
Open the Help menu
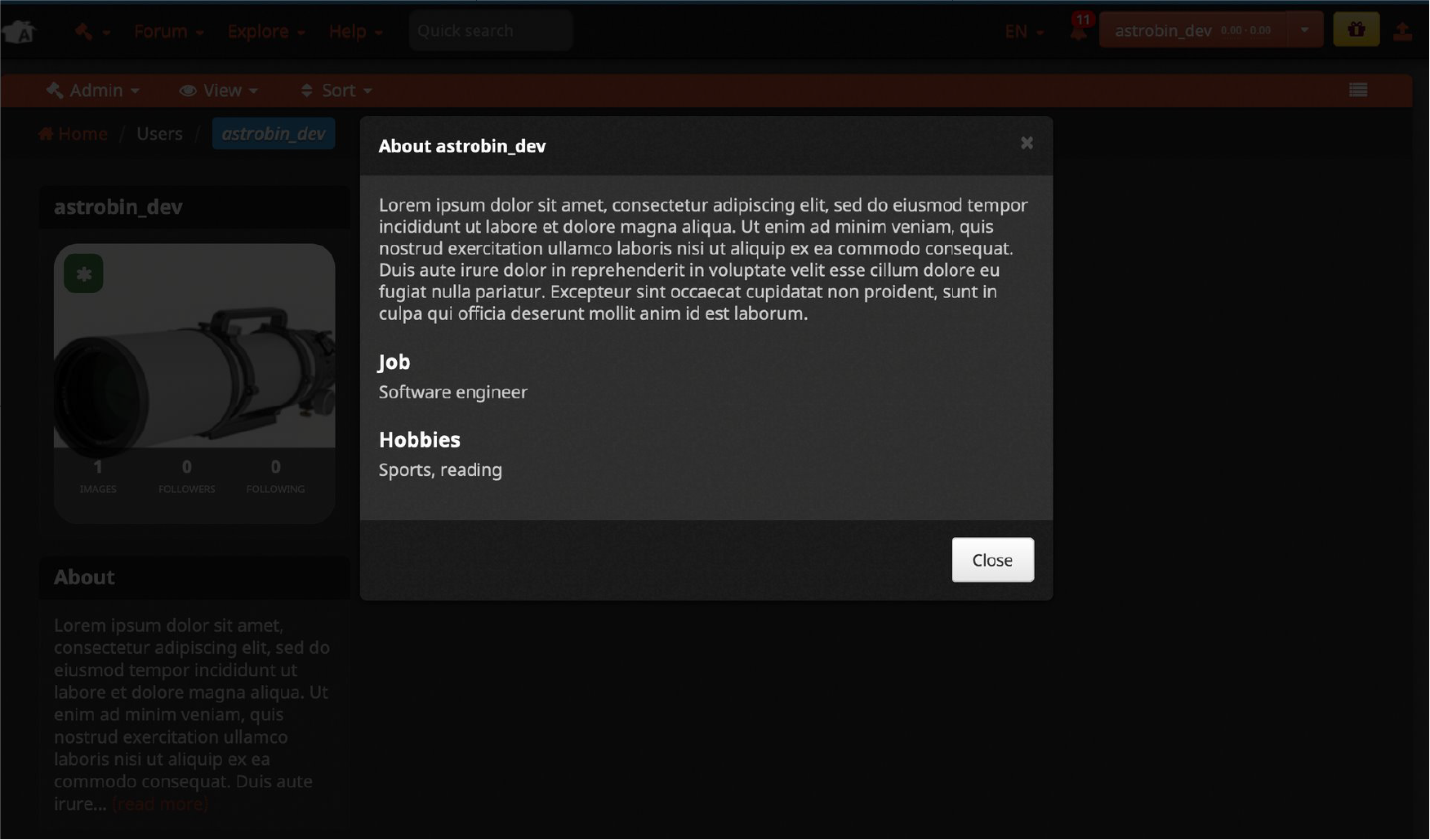355,31
